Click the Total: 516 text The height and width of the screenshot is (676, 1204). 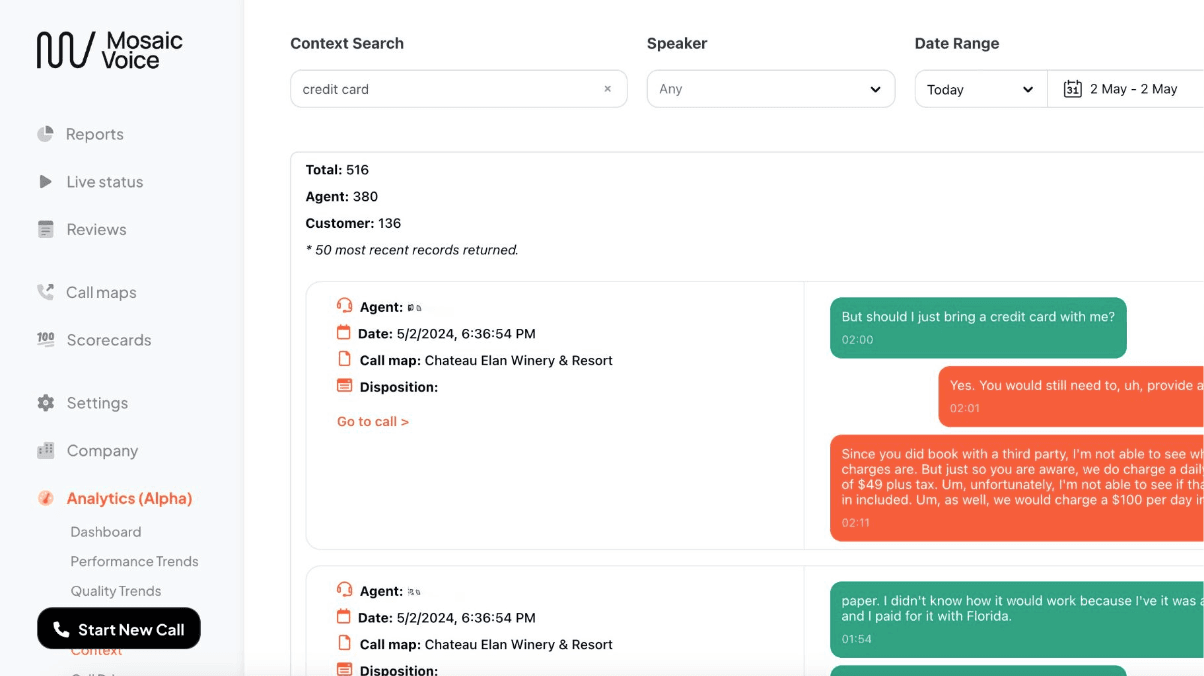(337, 170)
